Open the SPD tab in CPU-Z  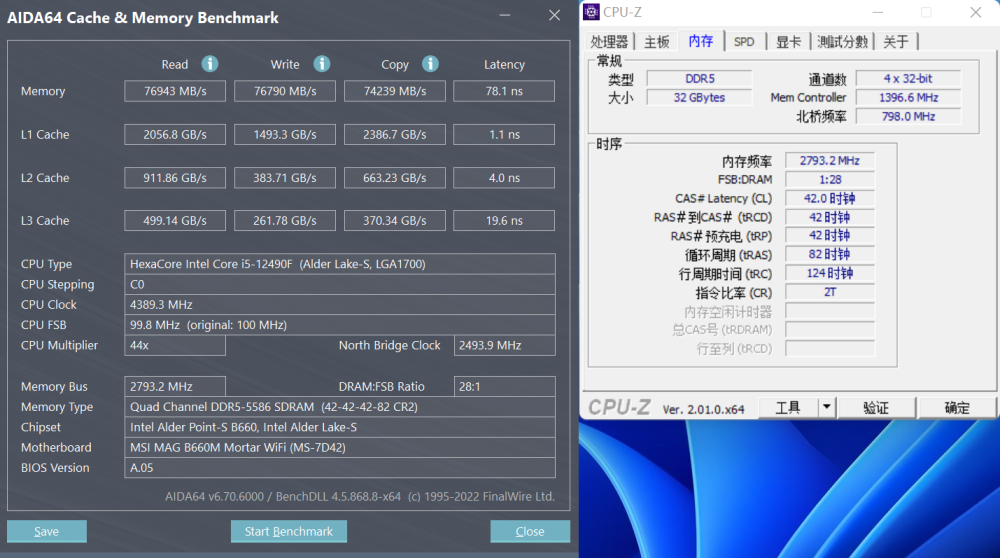(x=744, y=42)
